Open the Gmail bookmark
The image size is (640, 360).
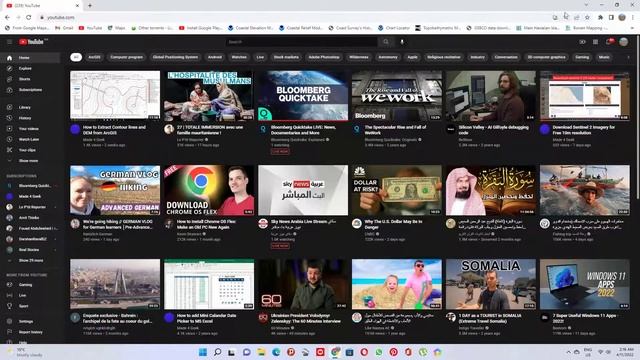coord(64,28)
